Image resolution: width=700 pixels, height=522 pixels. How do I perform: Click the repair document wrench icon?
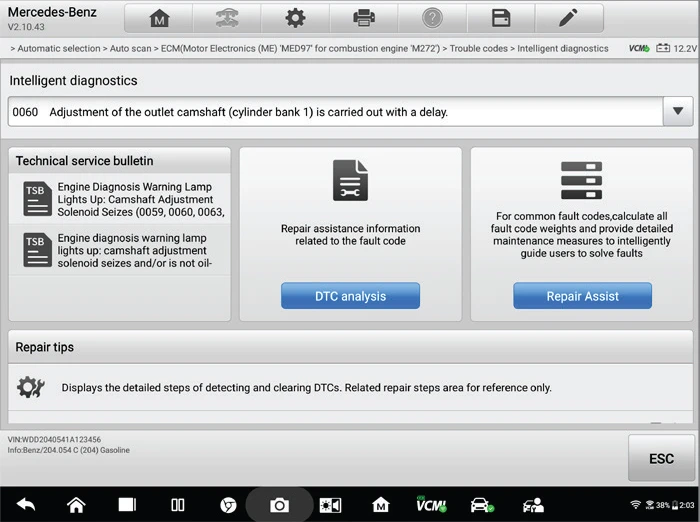pos(350,180)
